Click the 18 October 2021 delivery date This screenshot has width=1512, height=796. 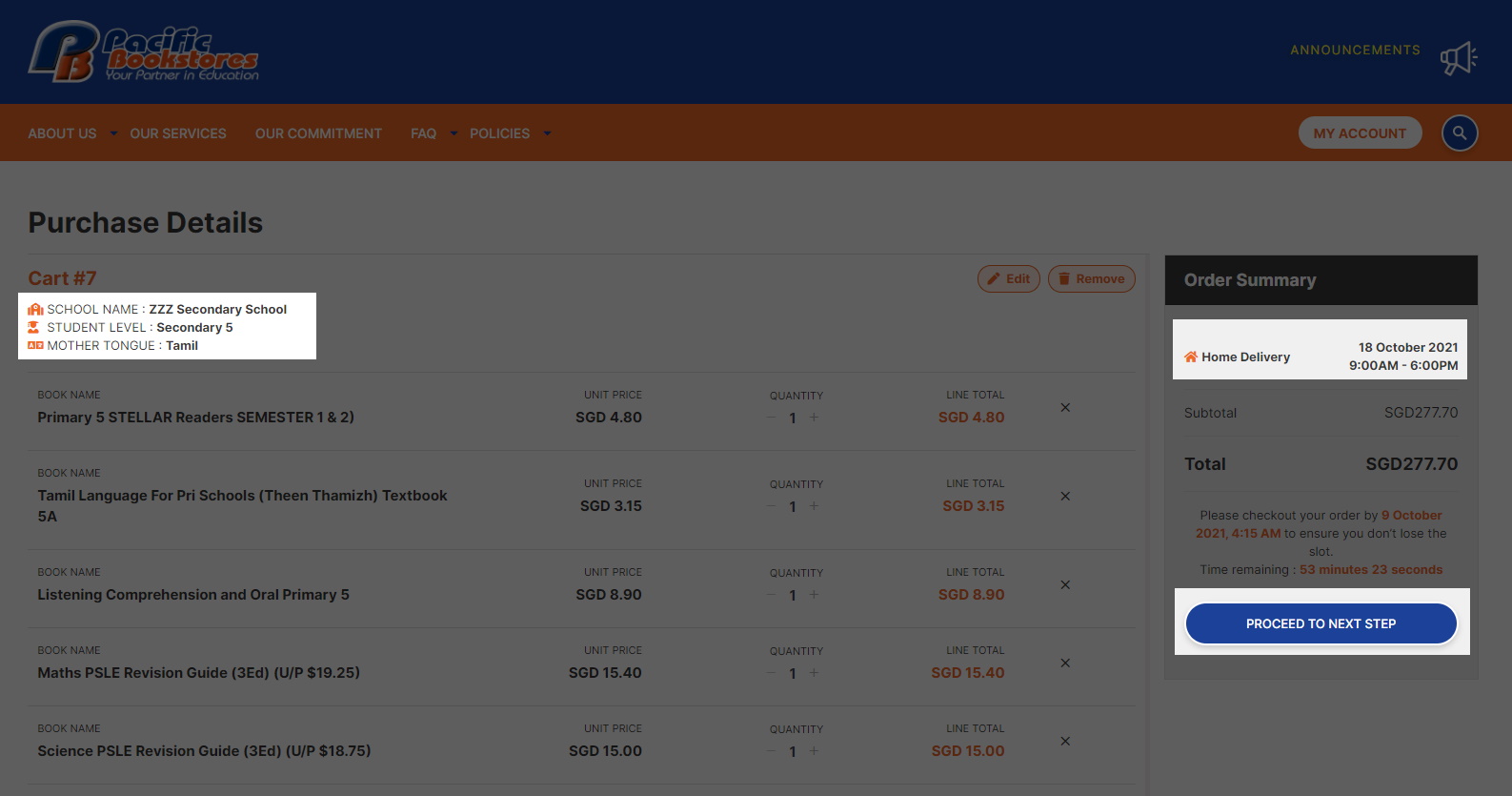[x=1408, y=347]
